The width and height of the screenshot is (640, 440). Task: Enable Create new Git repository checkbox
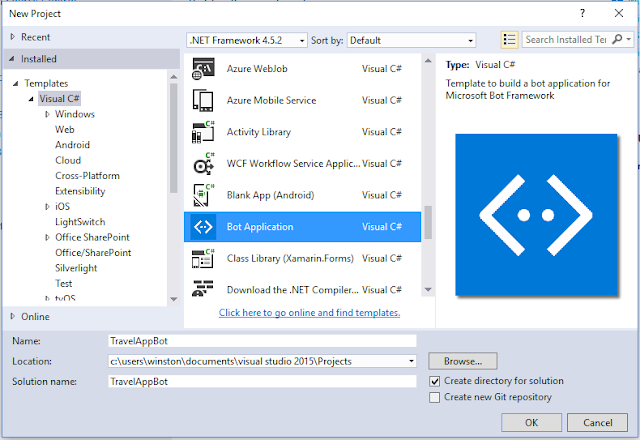pos(434,397)
